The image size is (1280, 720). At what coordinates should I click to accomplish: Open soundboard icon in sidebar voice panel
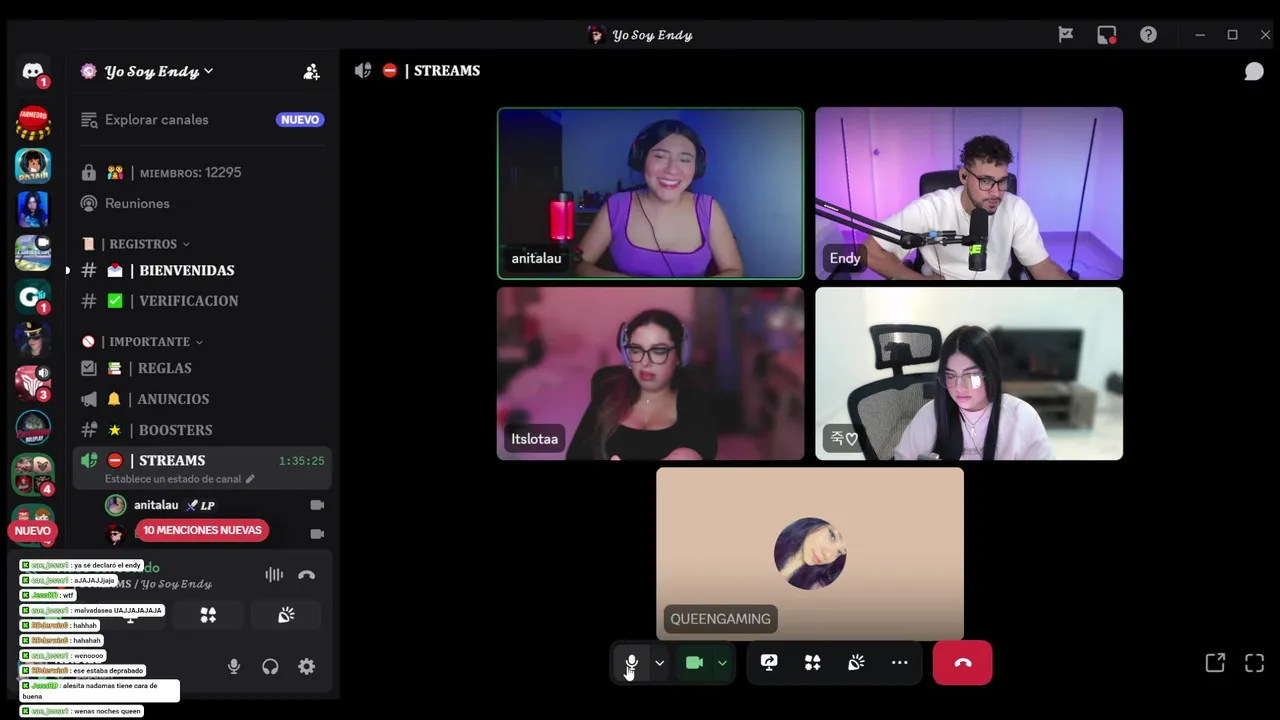pos(286,615)
